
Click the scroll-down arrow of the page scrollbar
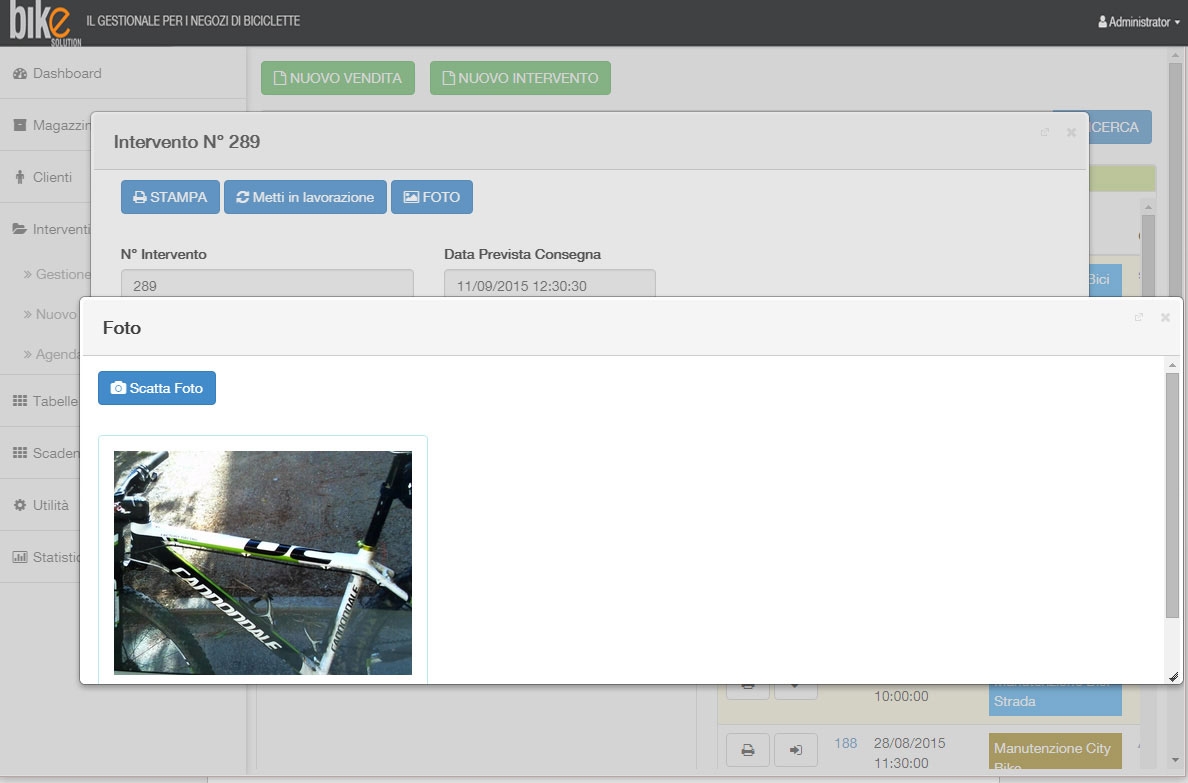(x=1175, y=760)
